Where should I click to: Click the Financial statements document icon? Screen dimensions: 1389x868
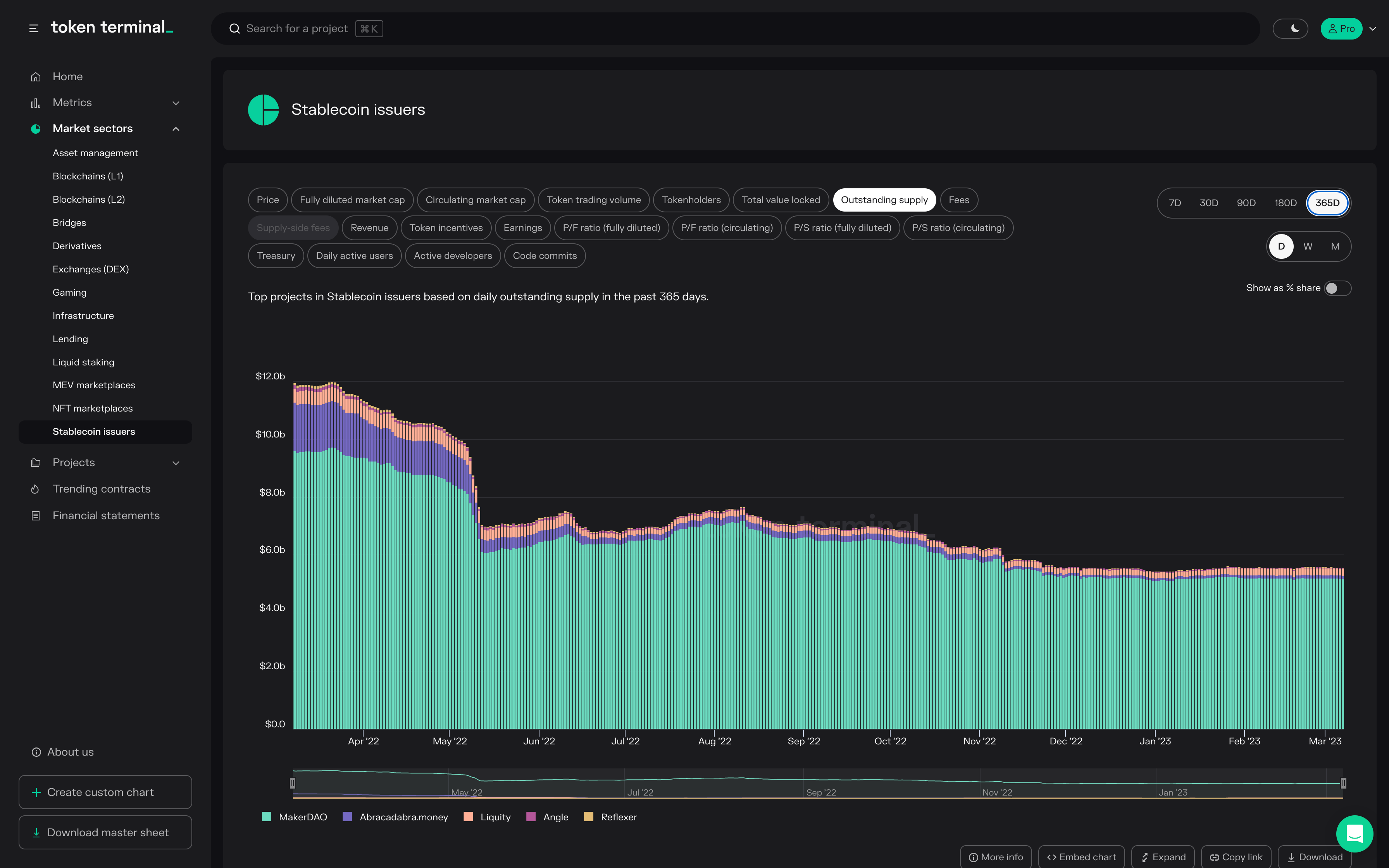pyautogui.click(x=36, y=516)
